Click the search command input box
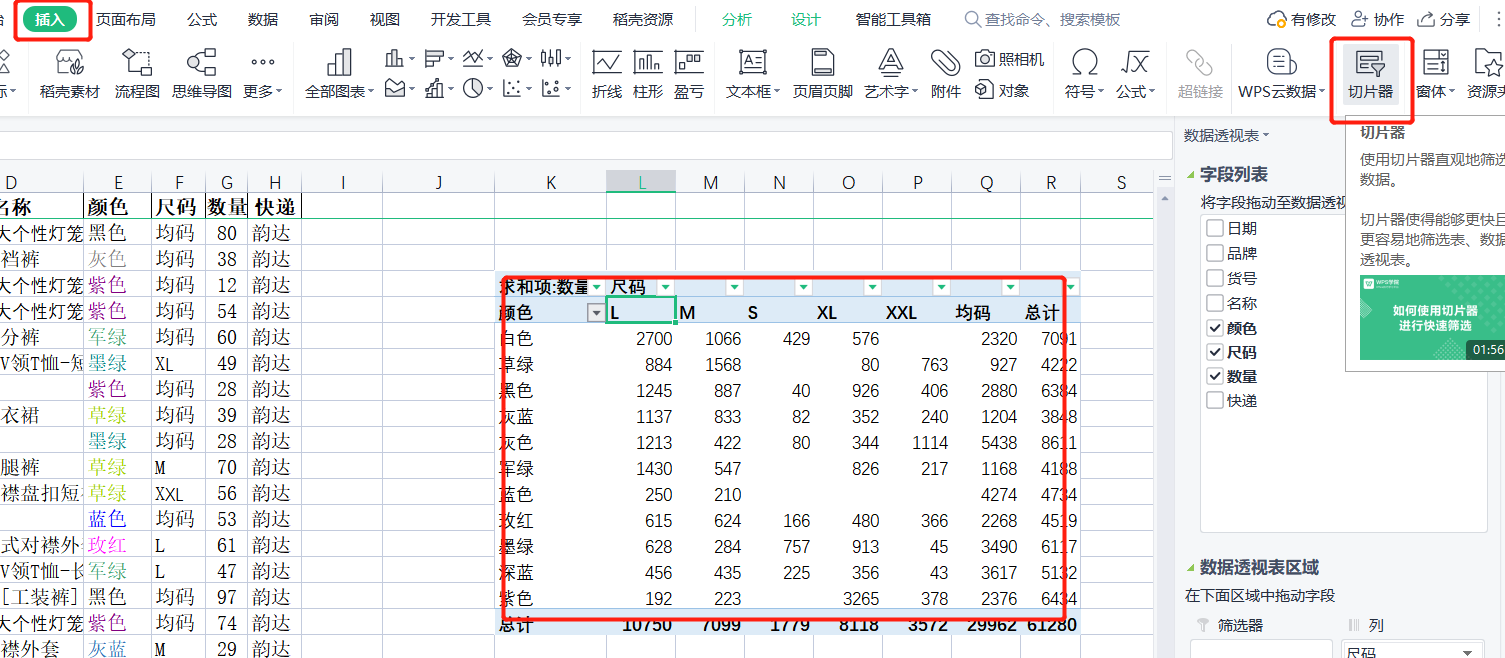This screenshot has height=658, width=1505. [1050, 20]
